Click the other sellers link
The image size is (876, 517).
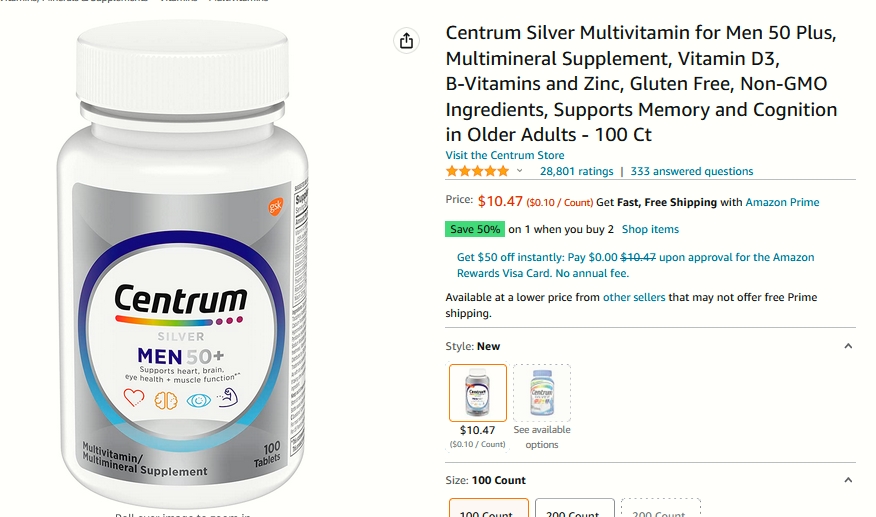[634, 297]
